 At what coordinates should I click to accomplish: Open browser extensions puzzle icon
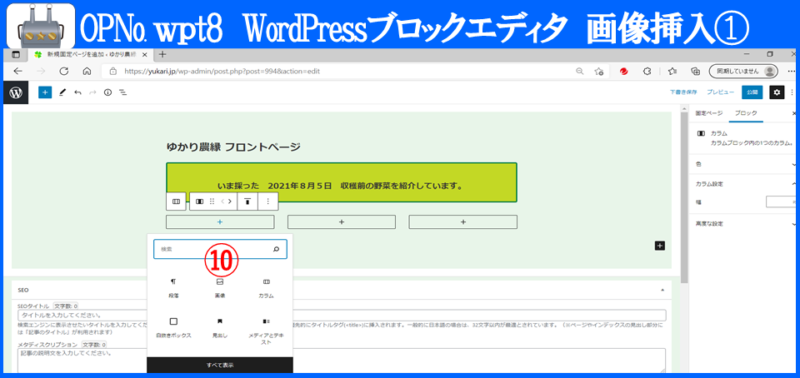tap(647, 71)
